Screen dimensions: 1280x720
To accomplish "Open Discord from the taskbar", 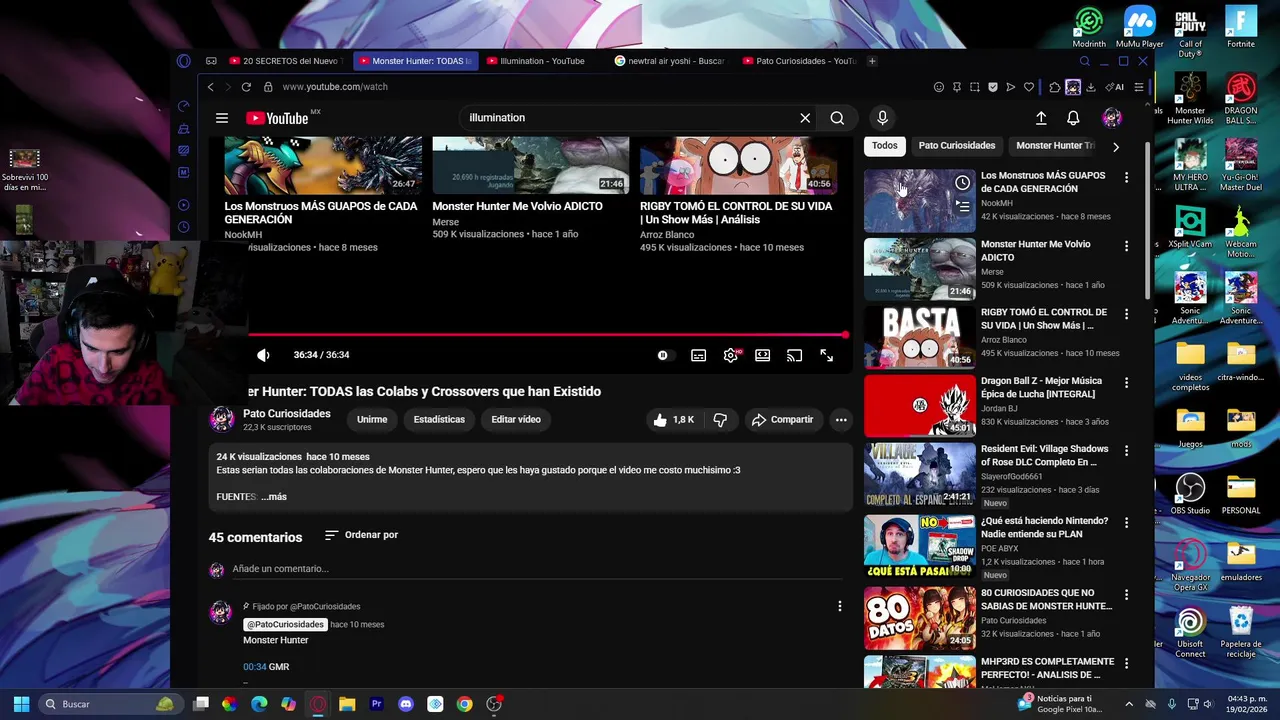I will [x=406, y=704].
